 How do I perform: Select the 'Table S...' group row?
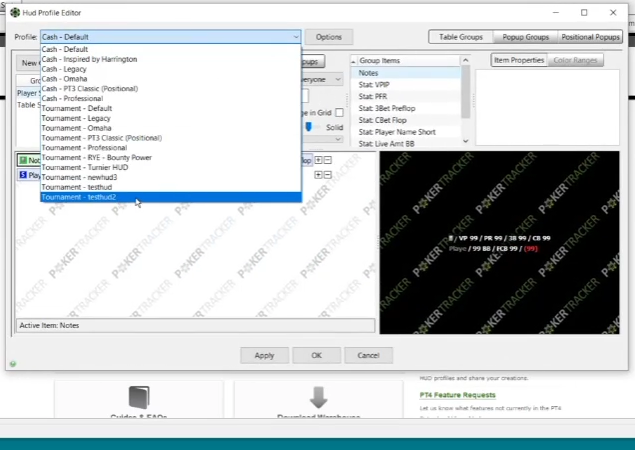point(29,105)
